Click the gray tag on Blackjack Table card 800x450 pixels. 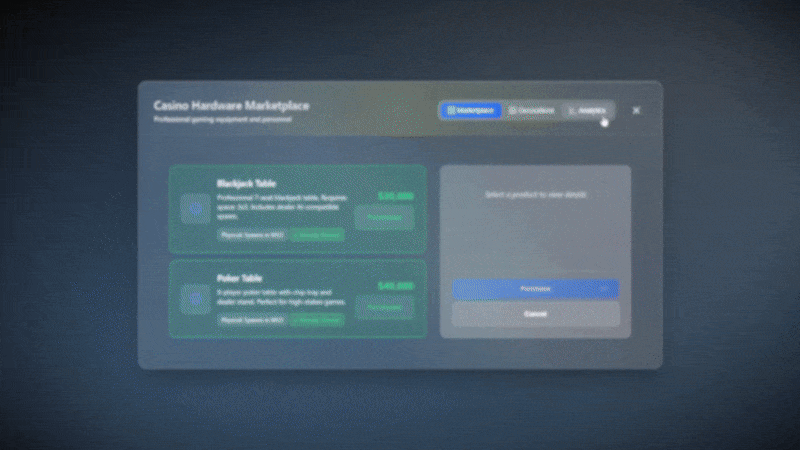tap(252, 235)
